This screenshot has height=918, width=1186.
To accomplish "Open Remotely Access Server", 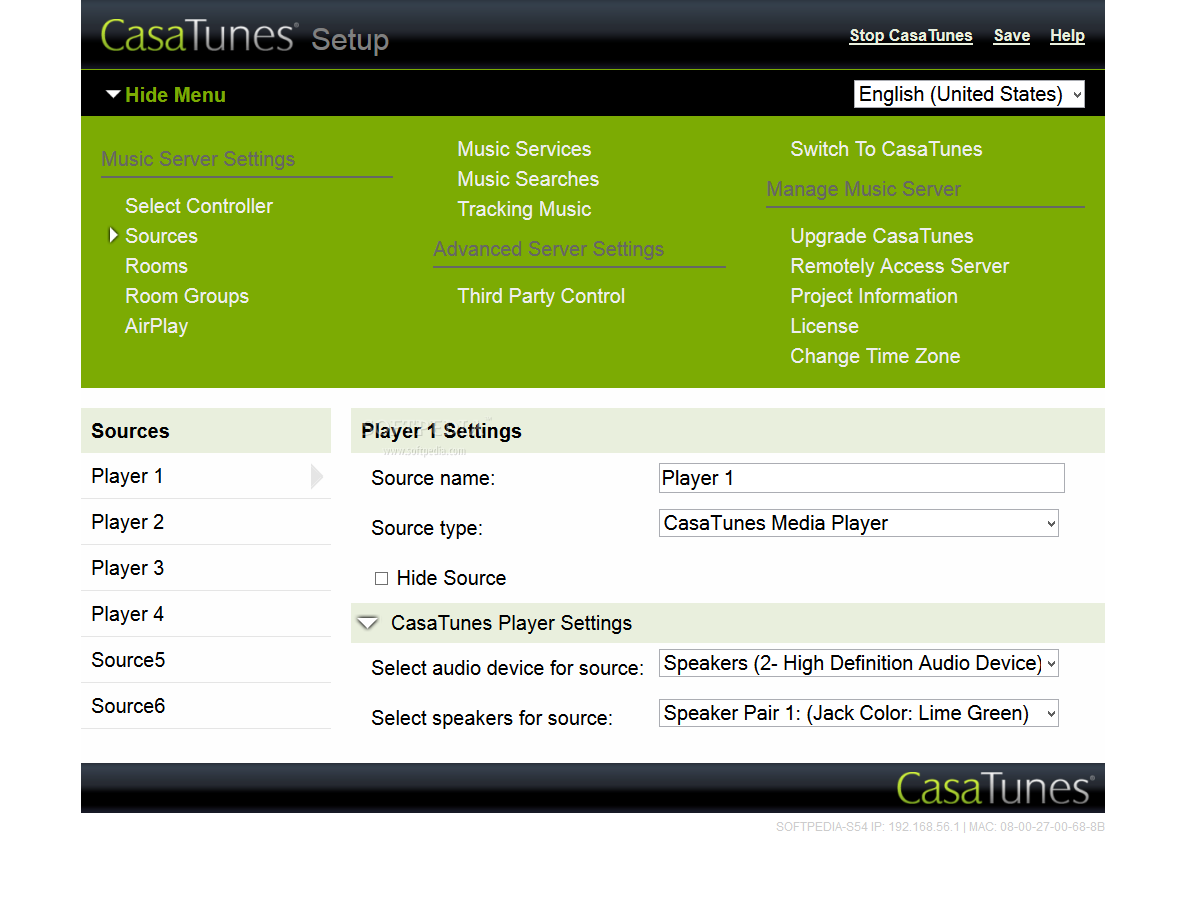I will click(x=899, y=266).
